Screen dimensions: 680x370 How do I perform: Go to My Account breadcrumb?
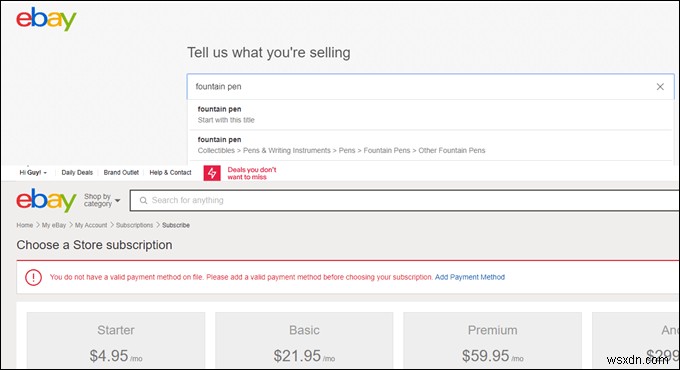tap(91, 225)
